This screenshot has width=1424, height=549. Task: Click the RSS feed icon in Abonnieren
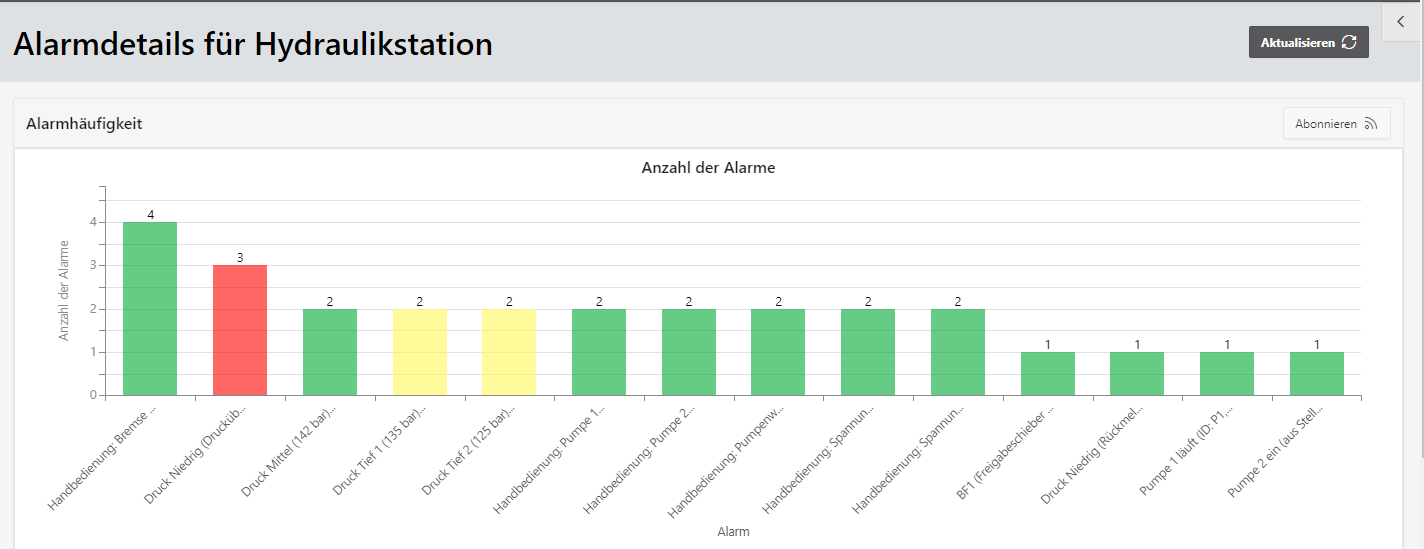1370,124
